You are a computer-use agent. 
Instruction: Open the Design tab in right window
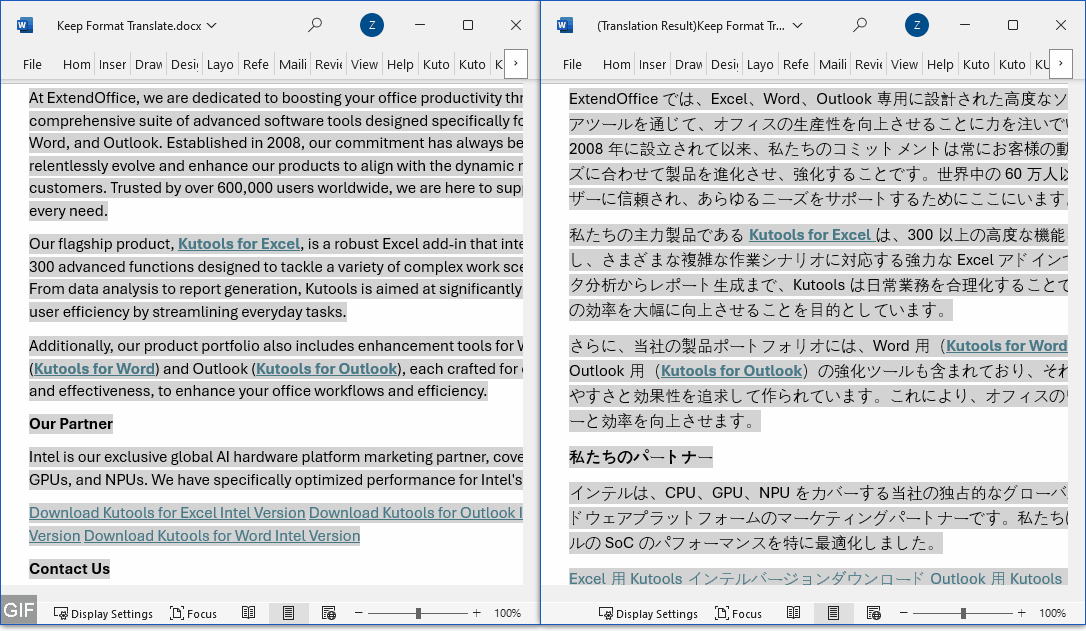[x=724, y=64]
